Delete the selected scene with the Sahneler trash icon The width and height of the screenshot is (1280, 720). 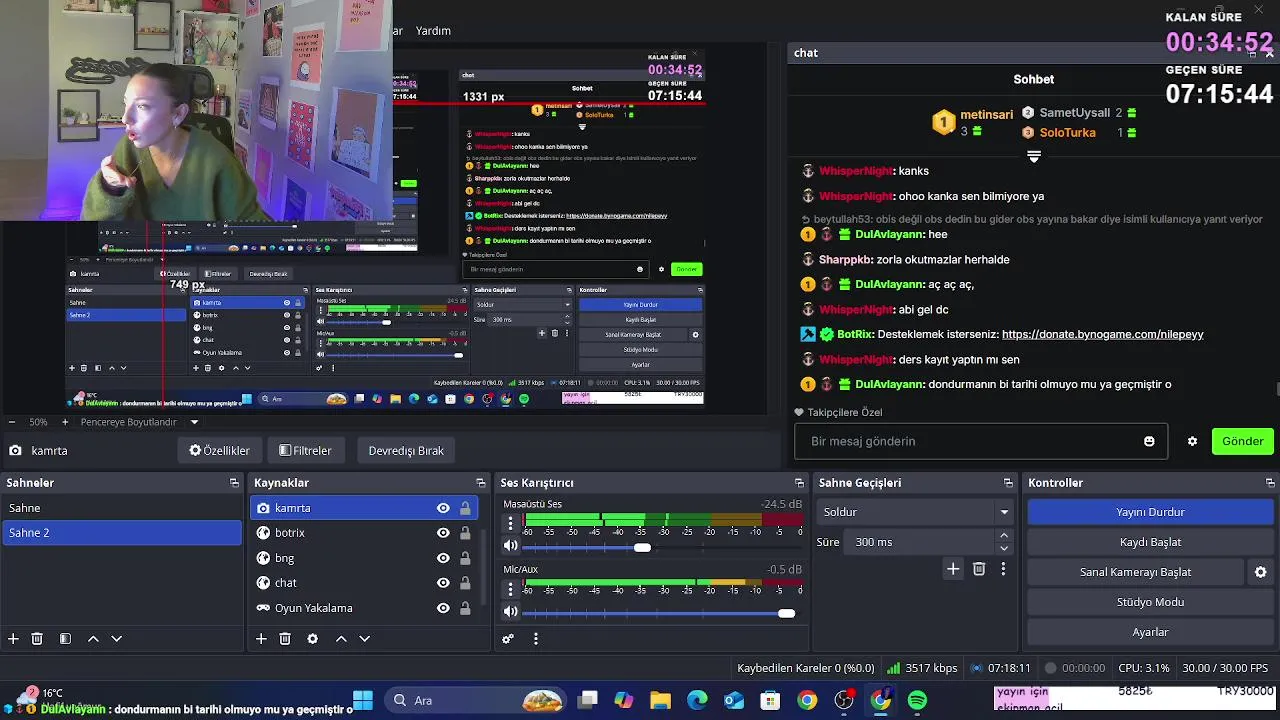(x=37, y=639)
